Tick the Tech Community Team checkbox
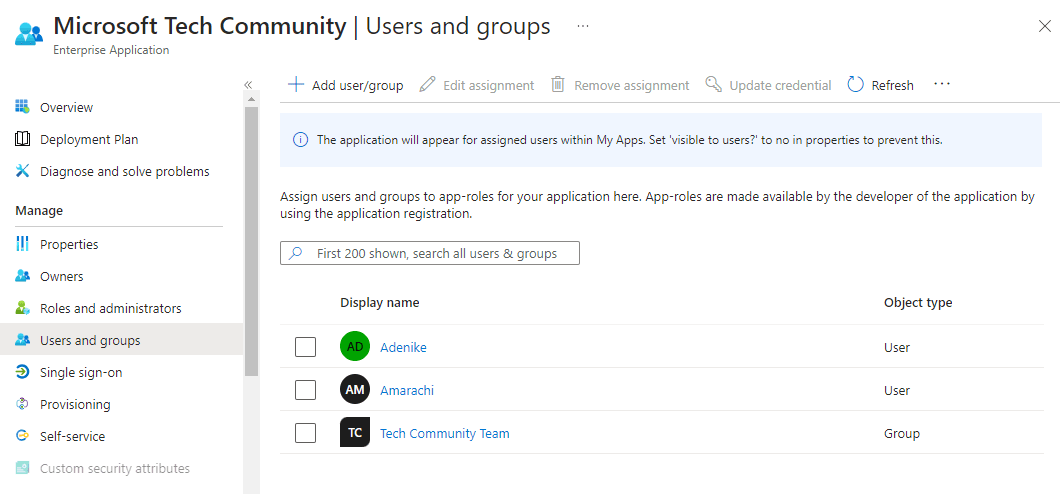Image resolution: width=1060 pixels, height=494 pixels. coord(305,433)
